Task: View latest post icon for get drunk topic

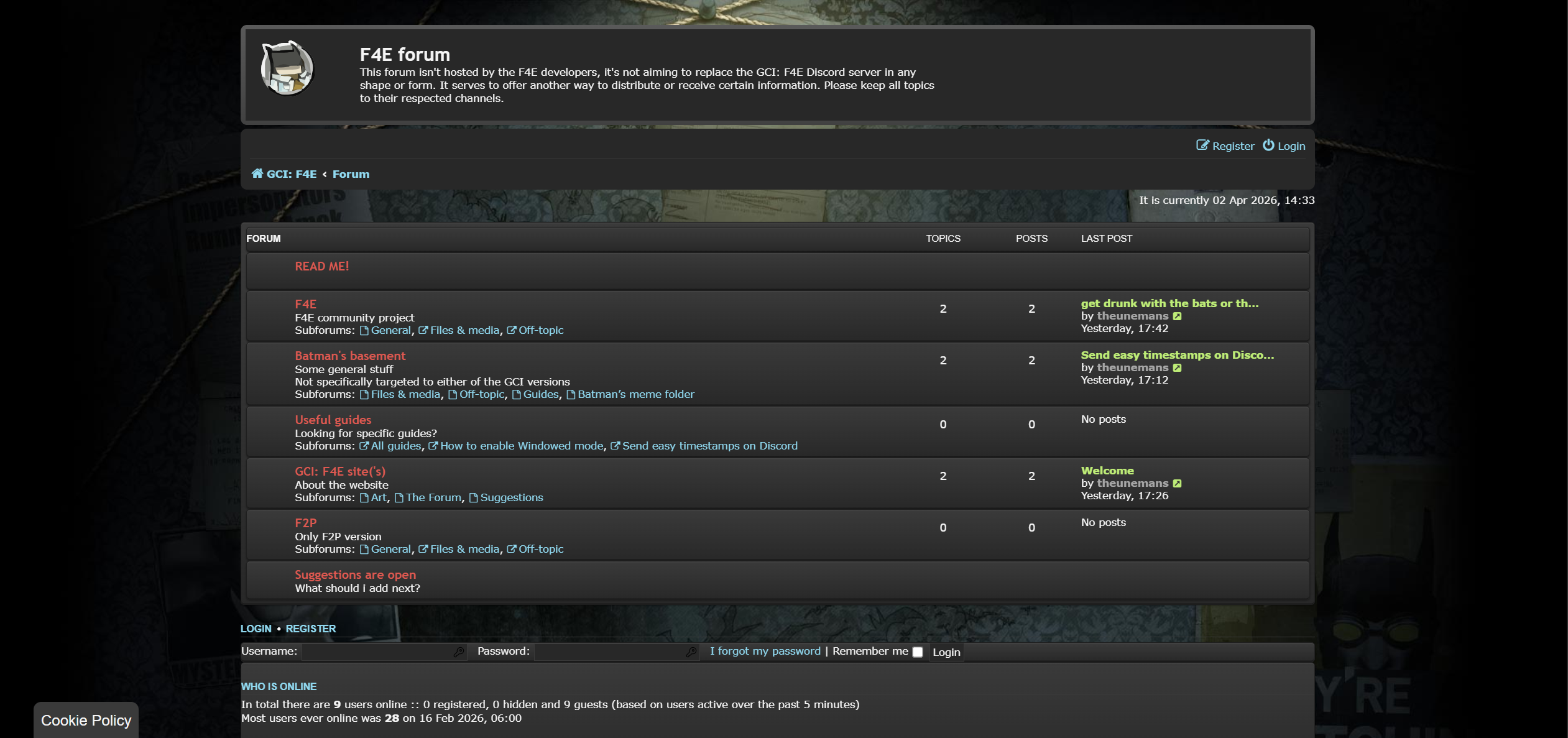Action: (1177, 316)
